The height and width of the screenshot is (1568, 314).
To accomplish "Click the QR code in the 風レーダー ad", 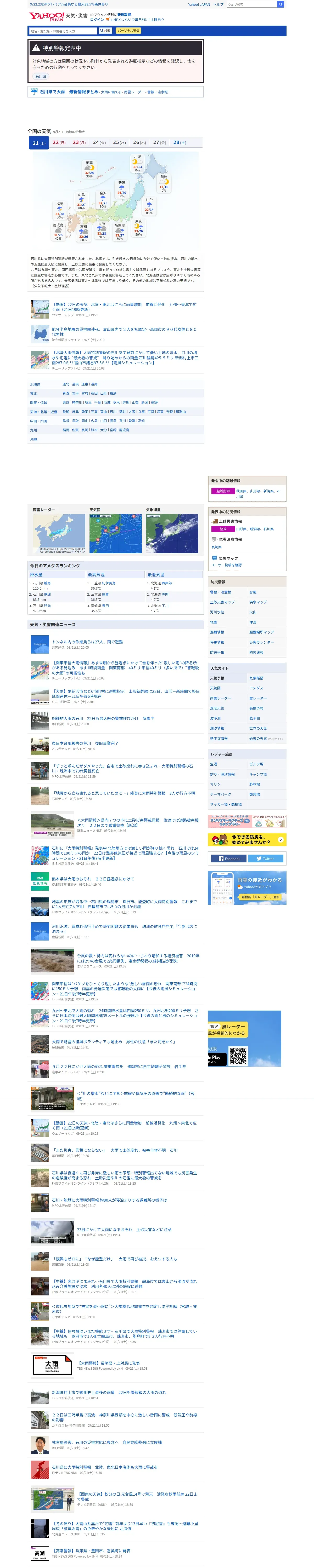I will coord(238,1056).
